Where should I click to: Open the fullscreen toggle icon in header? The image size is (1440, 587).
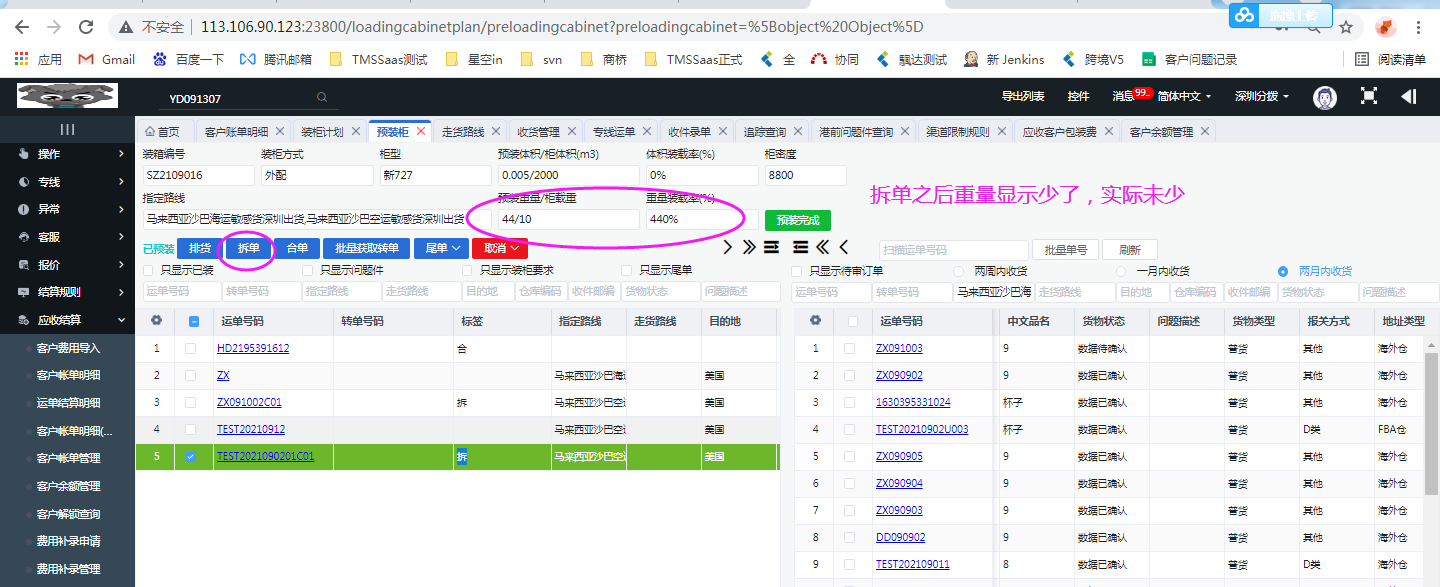(1369, 96)
